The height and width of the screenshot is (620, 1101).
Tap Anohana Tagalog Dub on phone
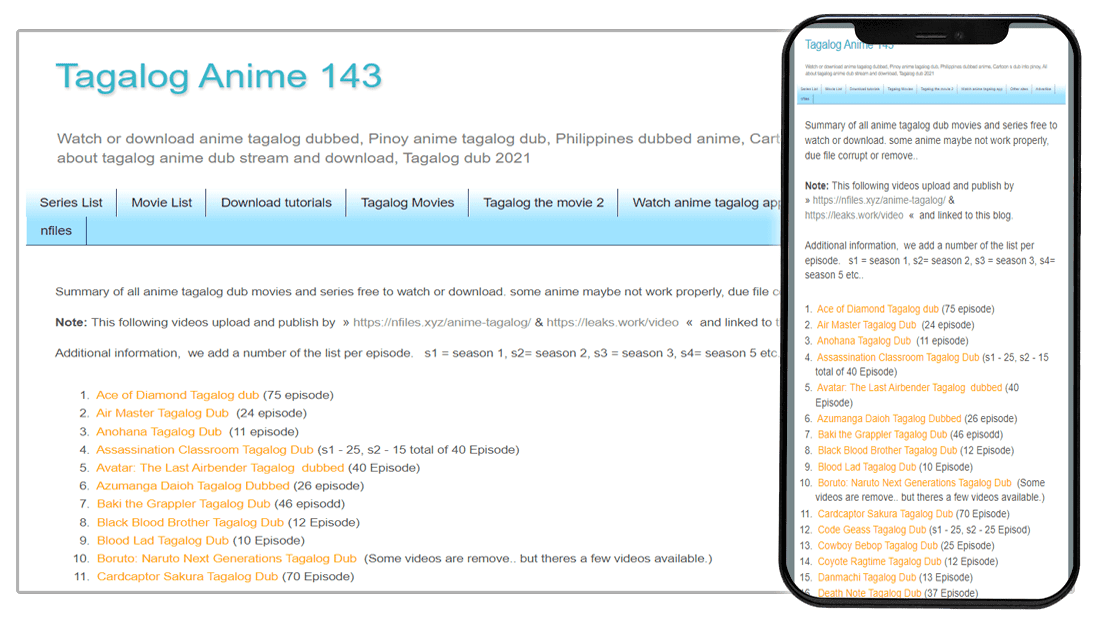[864, 341]
